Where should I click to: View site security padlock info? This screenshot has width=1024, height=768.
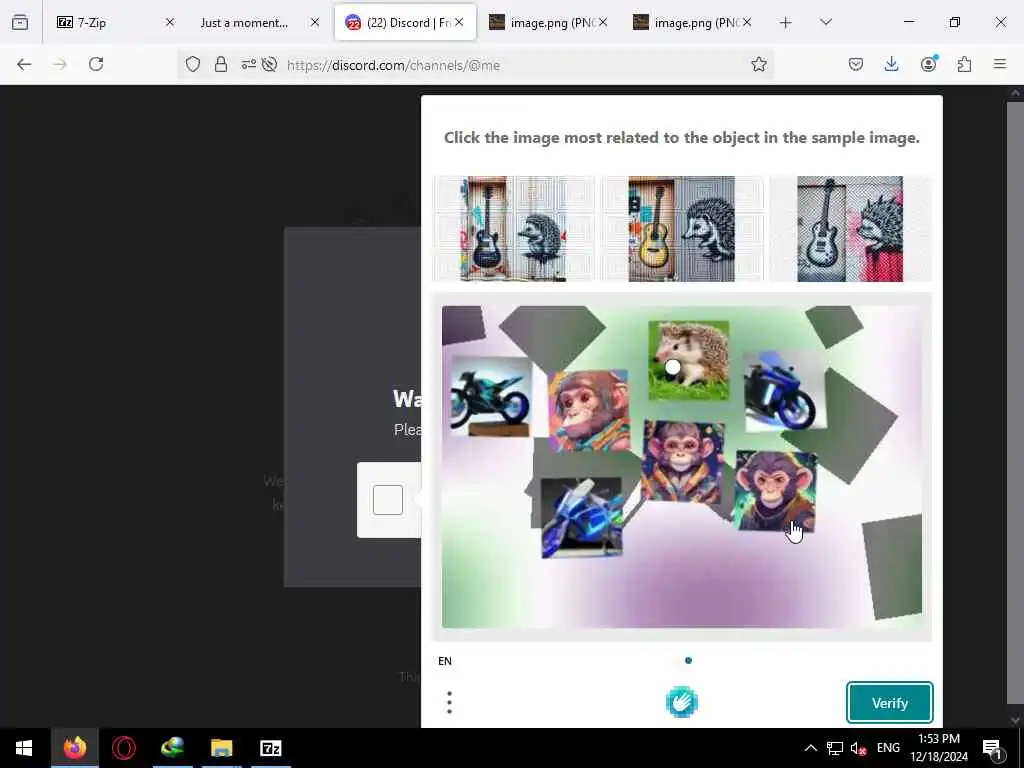tap(221, 64)
